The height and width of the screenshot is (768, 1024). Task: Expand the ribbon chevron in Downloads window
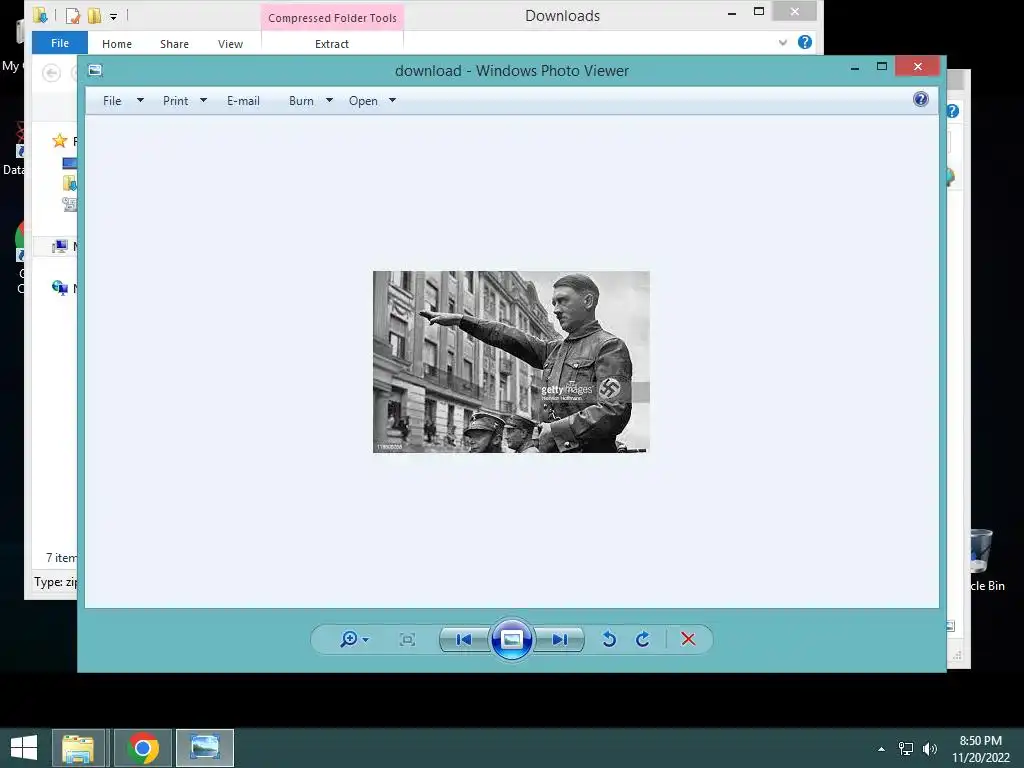782,42
